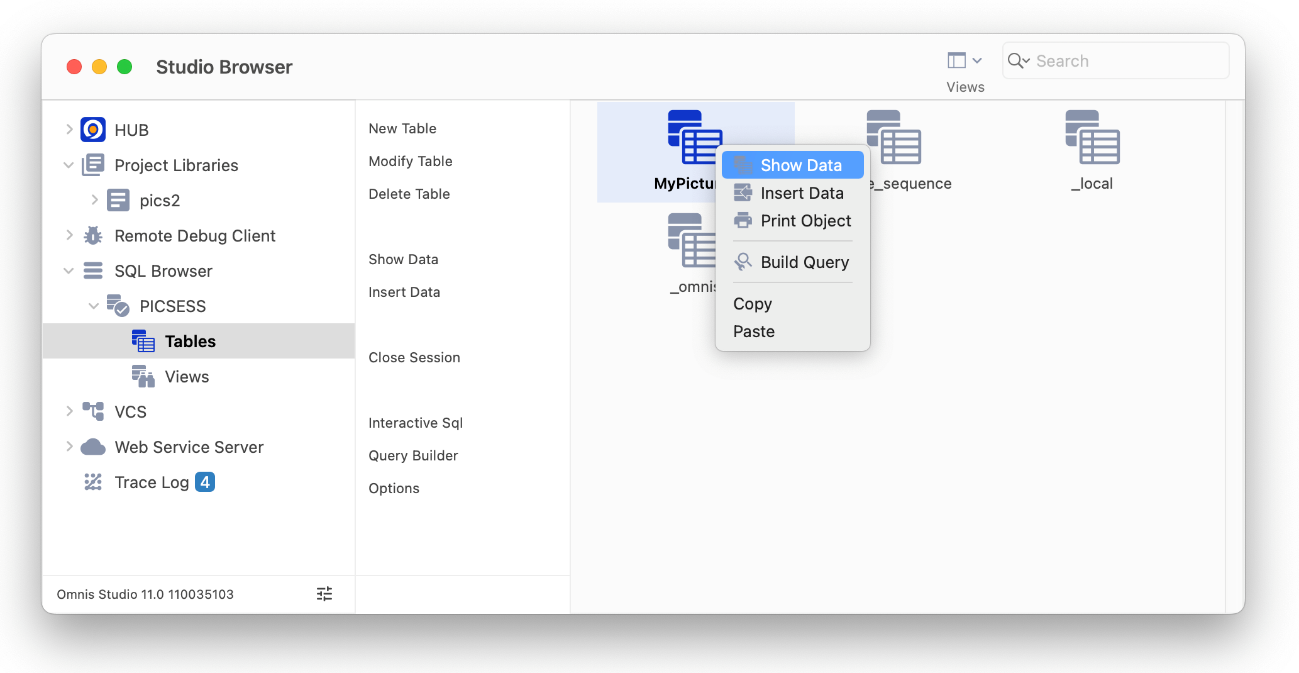Viewport: 1299px width, 673px height.
Task: Click the Web Service Server cloud icon
Action: click(93, 447)
